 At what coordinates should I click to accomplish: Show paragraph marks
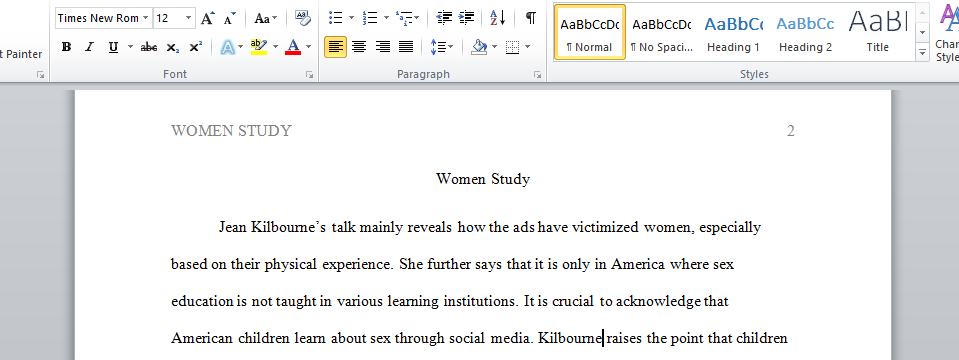[531, 18]
